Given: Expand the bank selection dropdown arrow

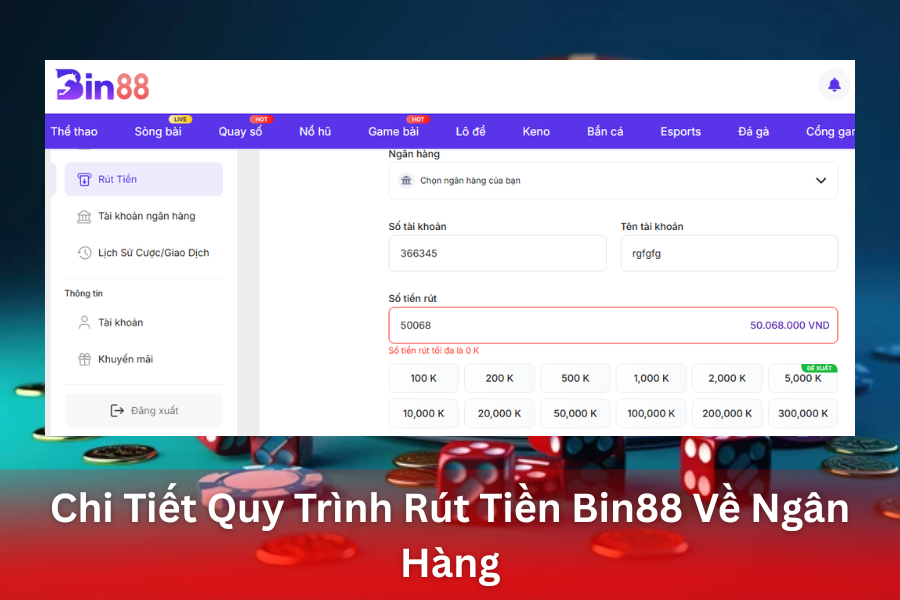Looking at the screenshot, I should (821, 180).
